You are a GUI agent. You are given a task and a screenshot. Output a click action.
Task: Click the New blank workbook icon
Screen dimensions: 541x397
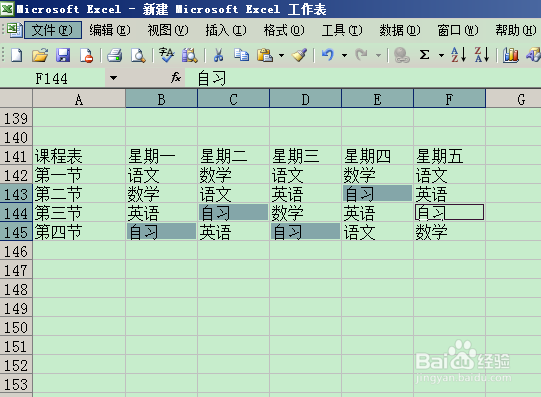[x=16, y=55]
